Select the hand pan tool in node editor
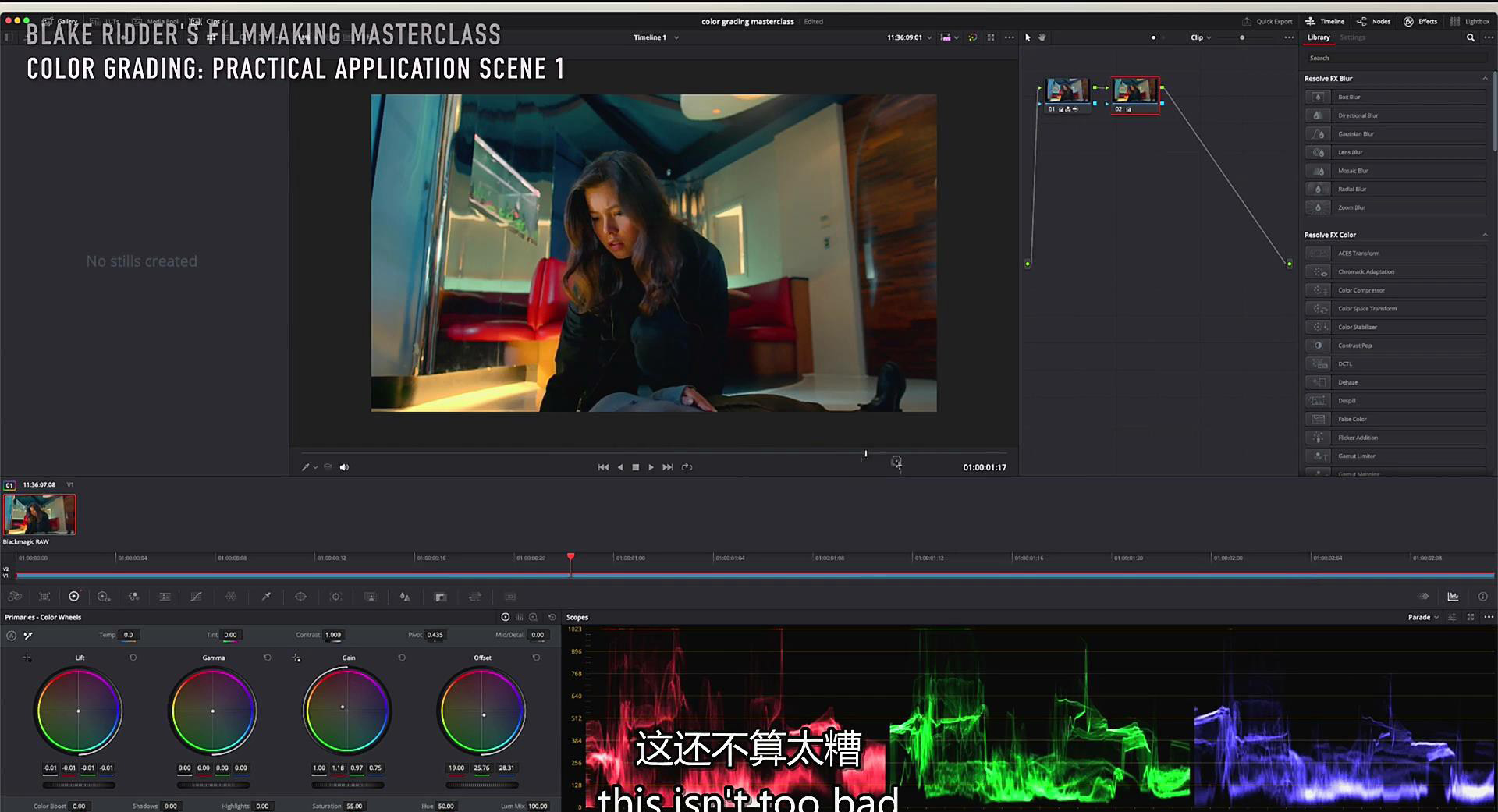The height and width of the screenshot is (812, 1498). [x=1042, y=37]
